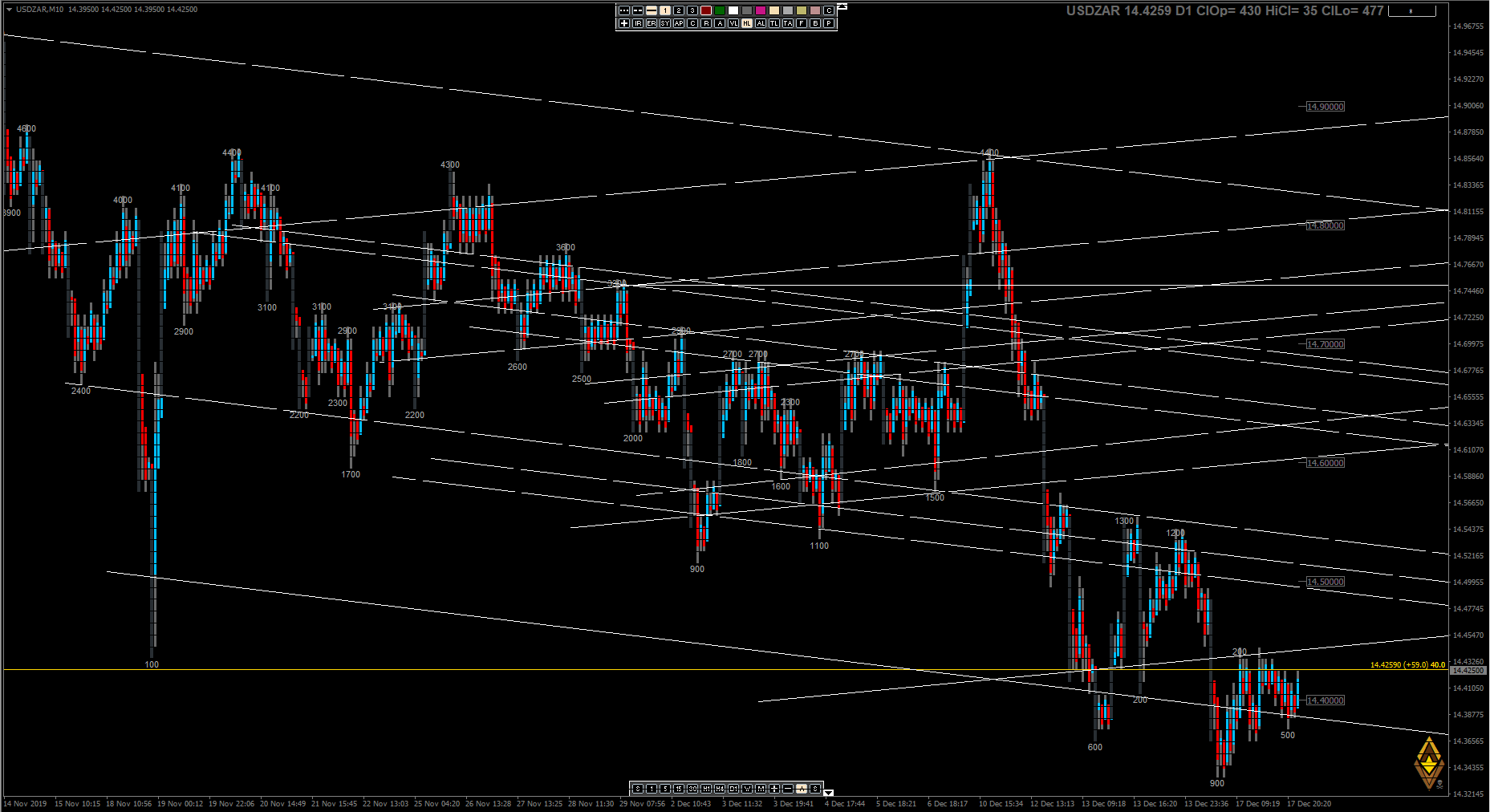Pick the magenta color swatch
Viewport: 1490px width, 812px height.
point(761,10)
